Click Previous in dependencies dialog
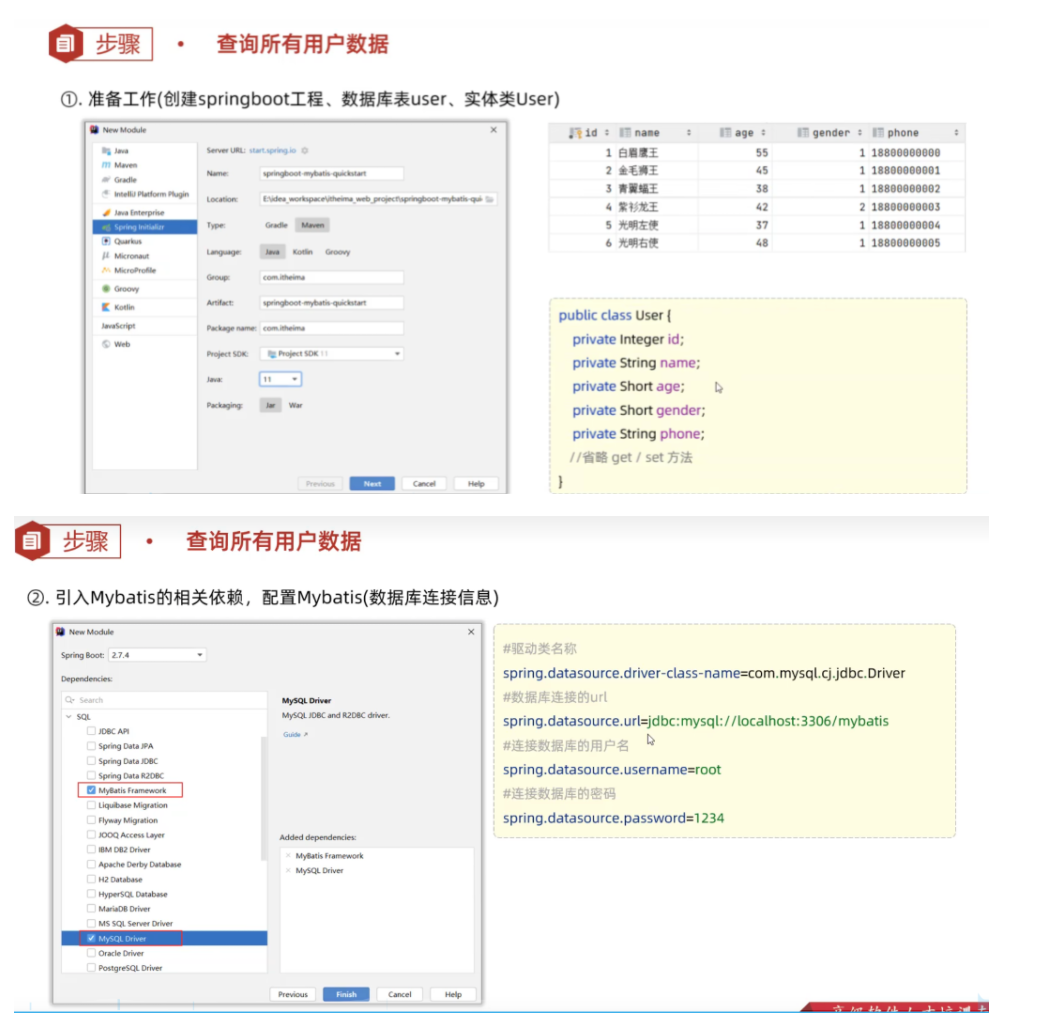 292,994
